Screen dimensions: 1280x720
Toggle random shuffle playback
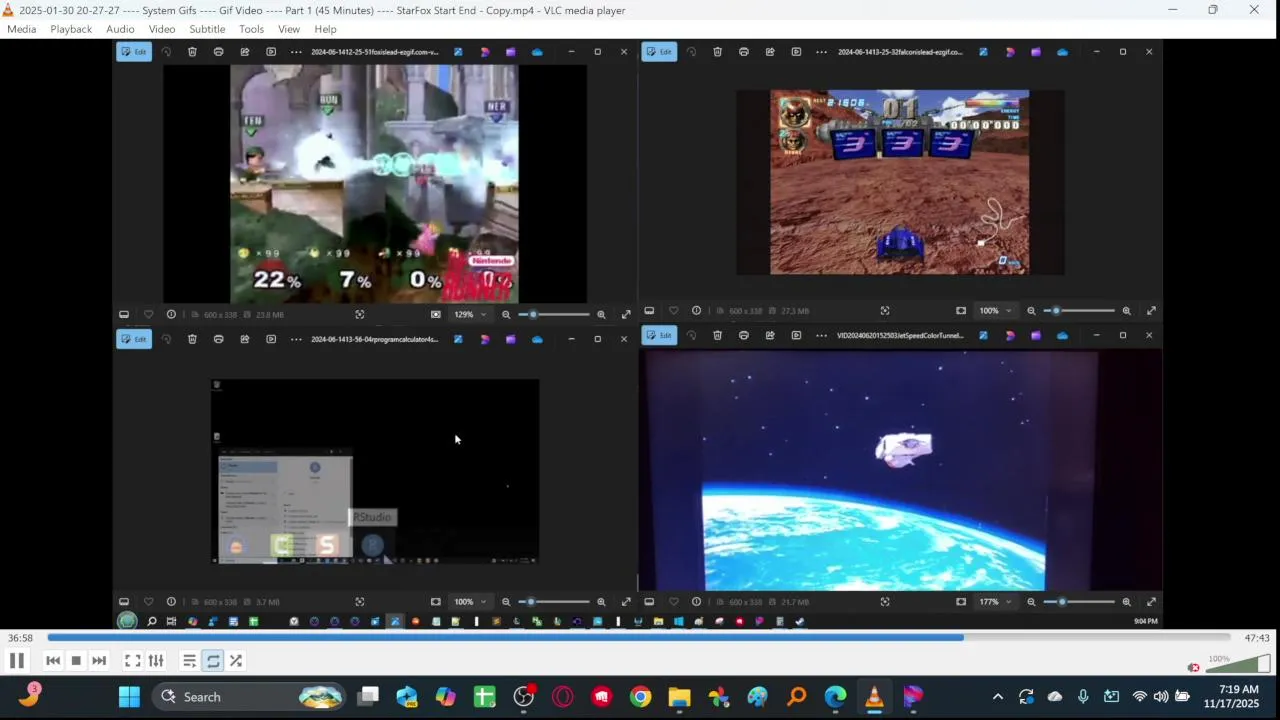[236, 661]
